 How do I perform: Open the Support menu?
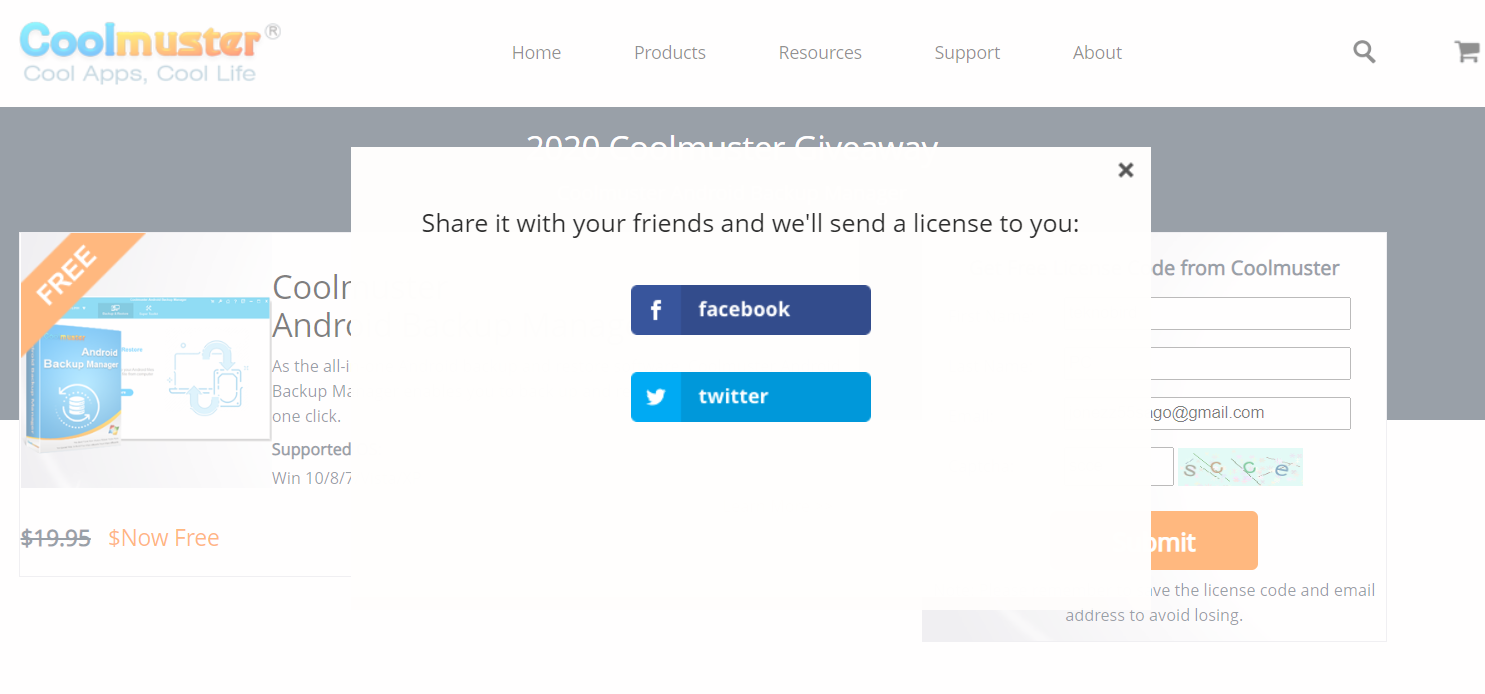click(967, 53)
